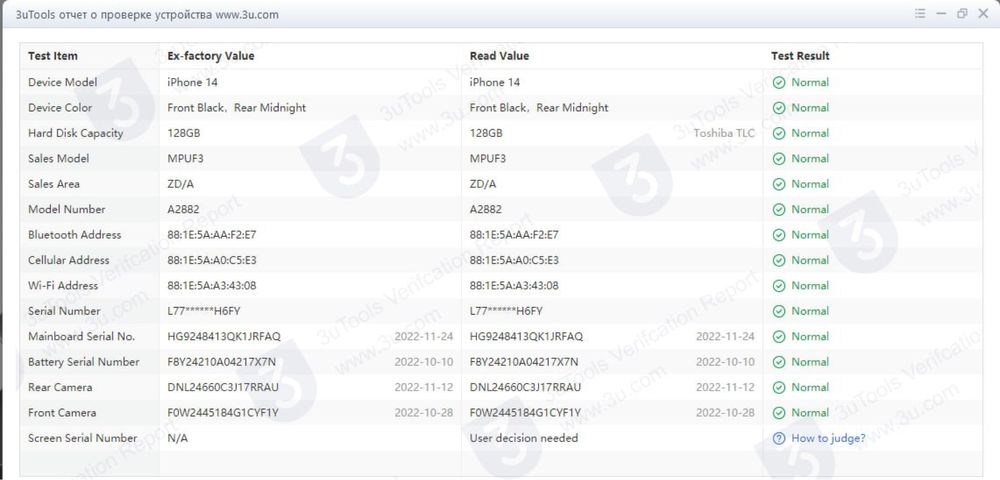Select the Bluetooth Address row label
The height and width of the screenshot is (480, 1000).
74,235
